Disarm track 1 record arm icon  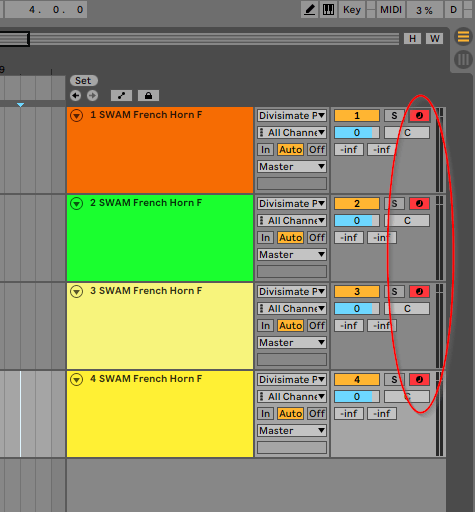(419, 116)
